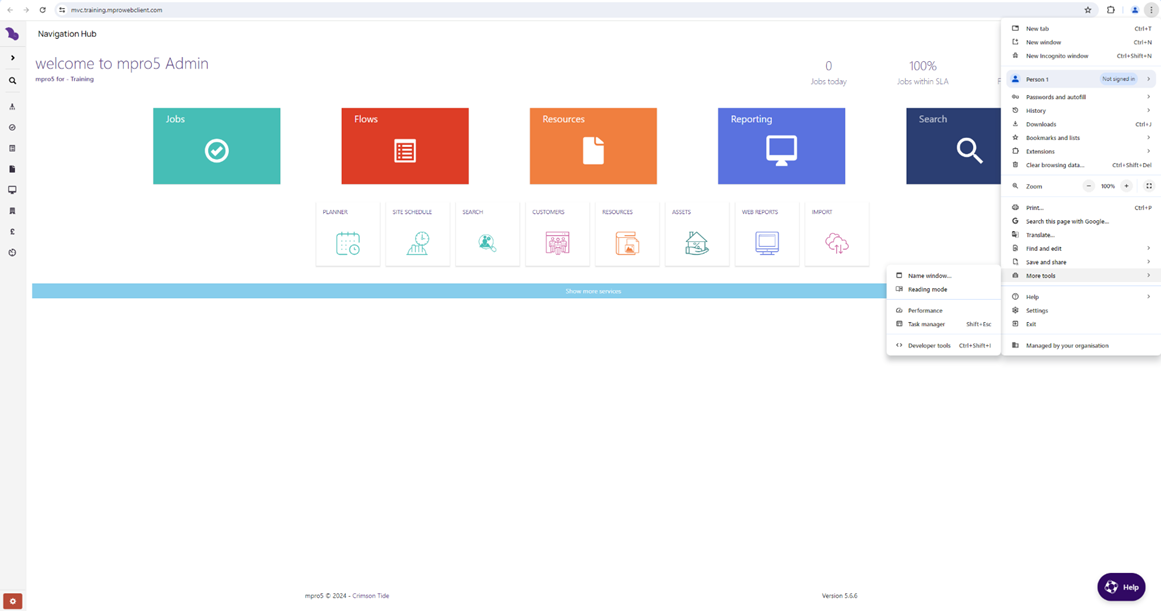Viewport: 1161px width, 611px height.
Task: Expand the left sidebar with the chevron
Action: click(13, 58)
